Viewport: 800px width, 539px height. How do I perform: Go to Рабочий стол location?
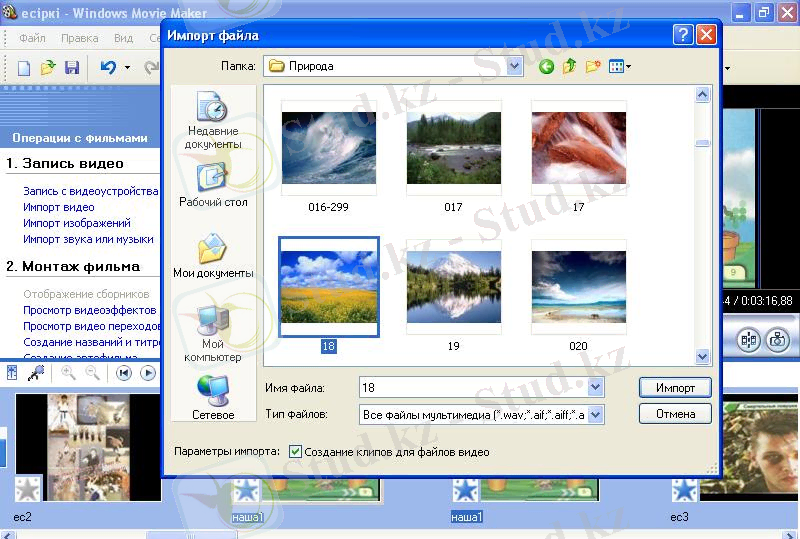(213, 183)
